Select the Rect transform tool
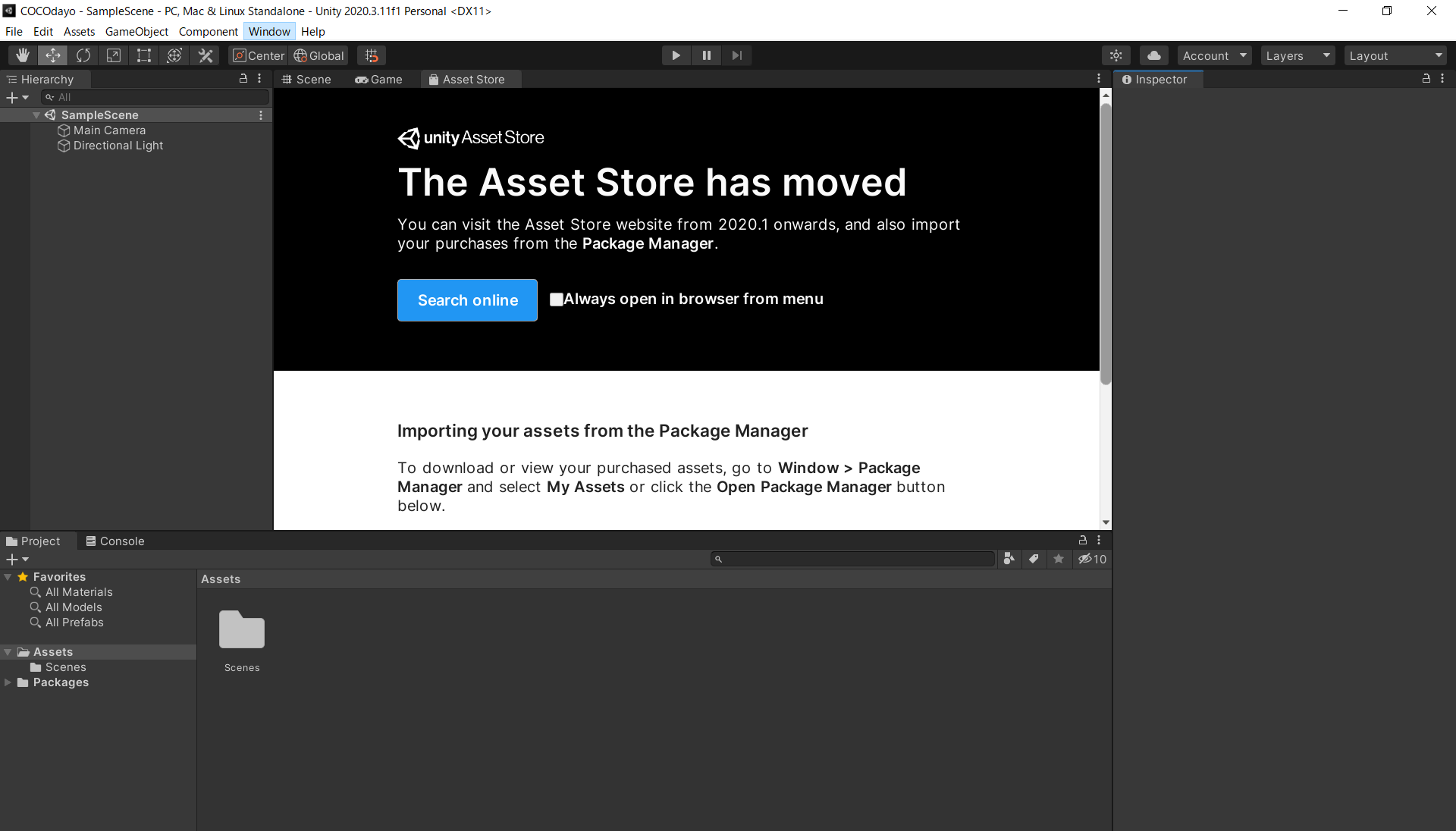The image size is (1456, 831). point(144,55)
